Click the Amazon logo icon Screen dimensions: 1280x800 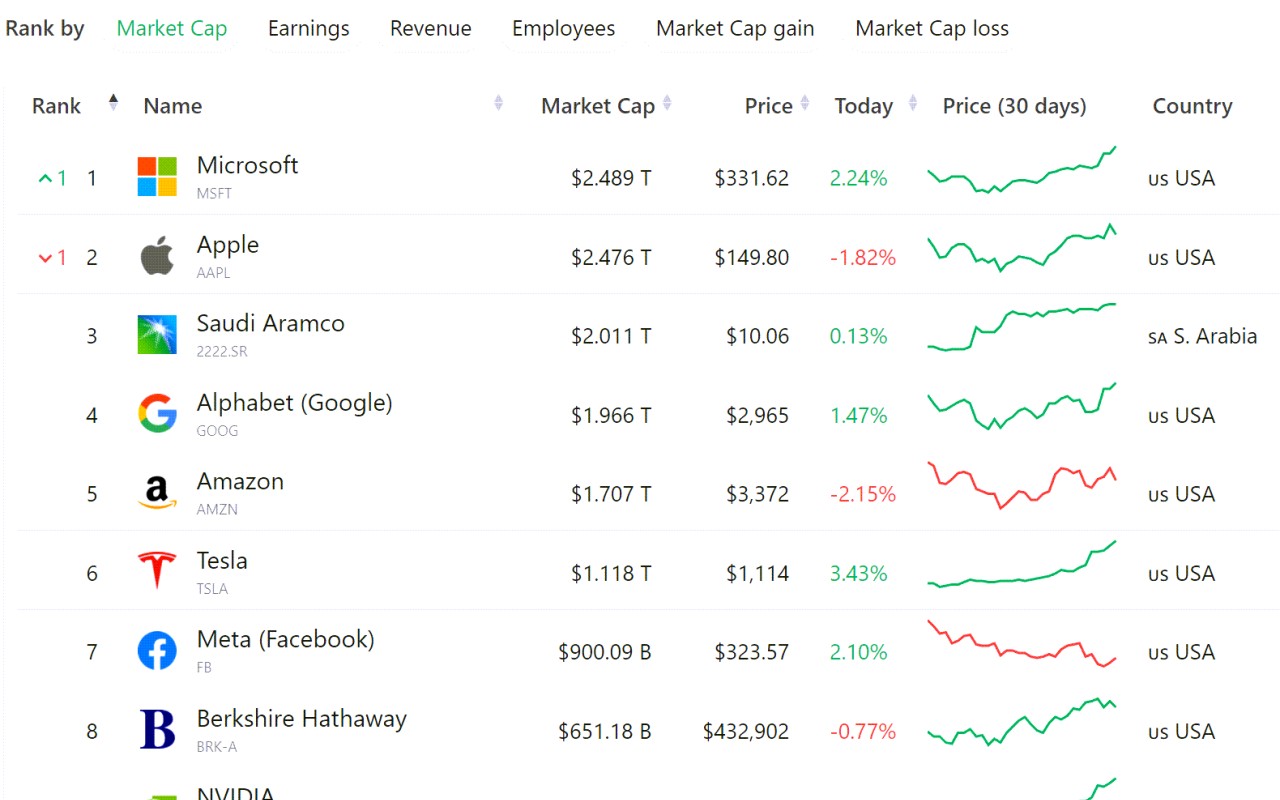pyautogui.click(x=157, y=492)
